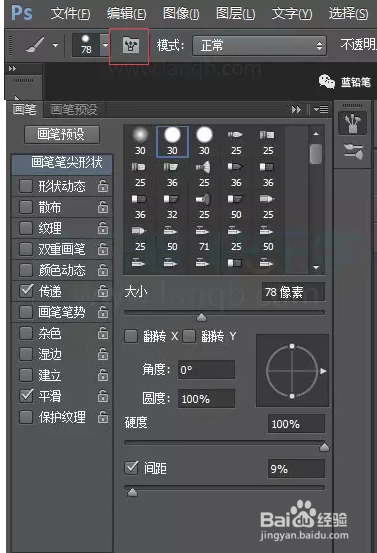Screen dimensions: 377x553
Task: Toggle the brush panel icon in options bar
Action: pos(130,46)
